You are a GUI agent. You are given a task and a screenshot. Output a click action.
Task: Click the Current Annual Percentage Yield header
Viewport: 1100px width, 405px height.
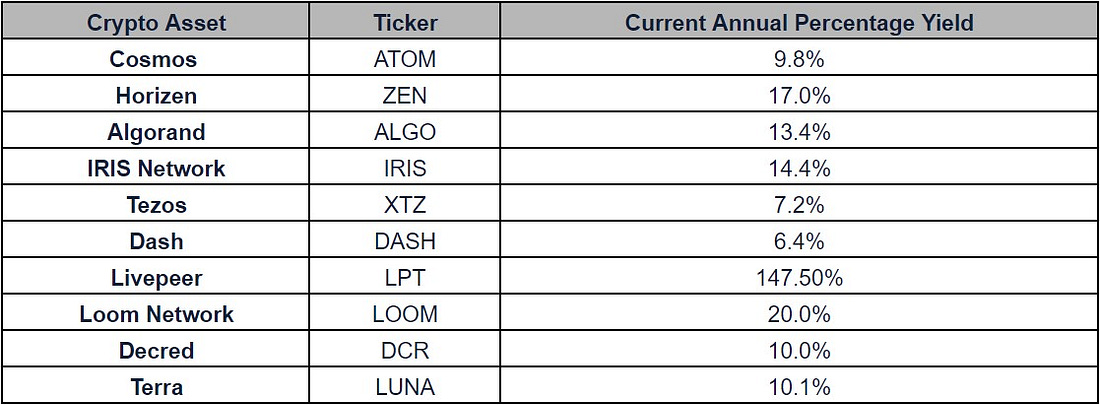coord(799,22)
